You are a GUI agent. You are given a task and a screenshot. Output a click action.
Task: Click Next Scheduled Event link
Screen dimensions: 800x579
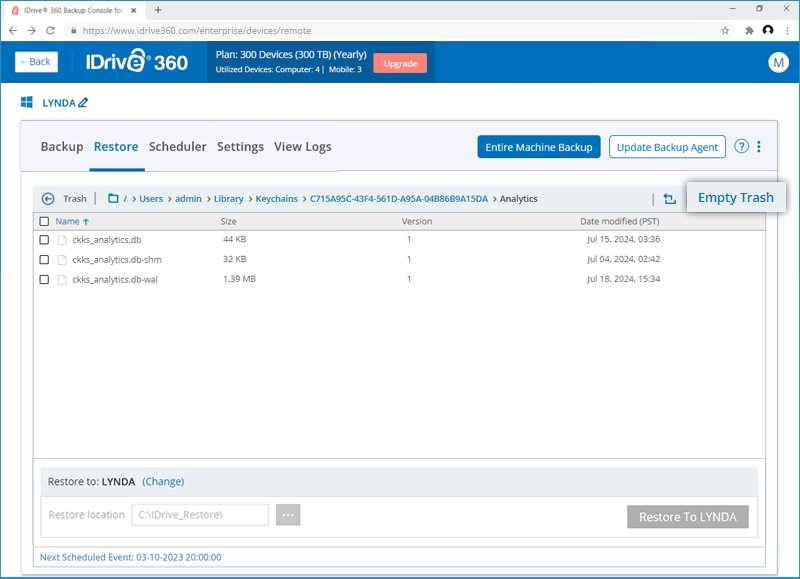point(131,557)
